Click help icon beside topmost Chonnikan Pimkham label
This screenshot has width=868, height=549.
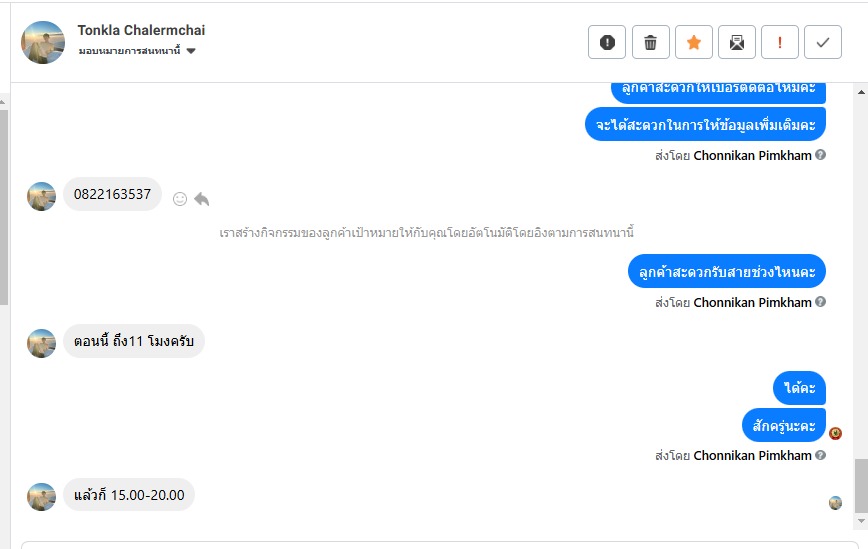(x=821, y=155)
